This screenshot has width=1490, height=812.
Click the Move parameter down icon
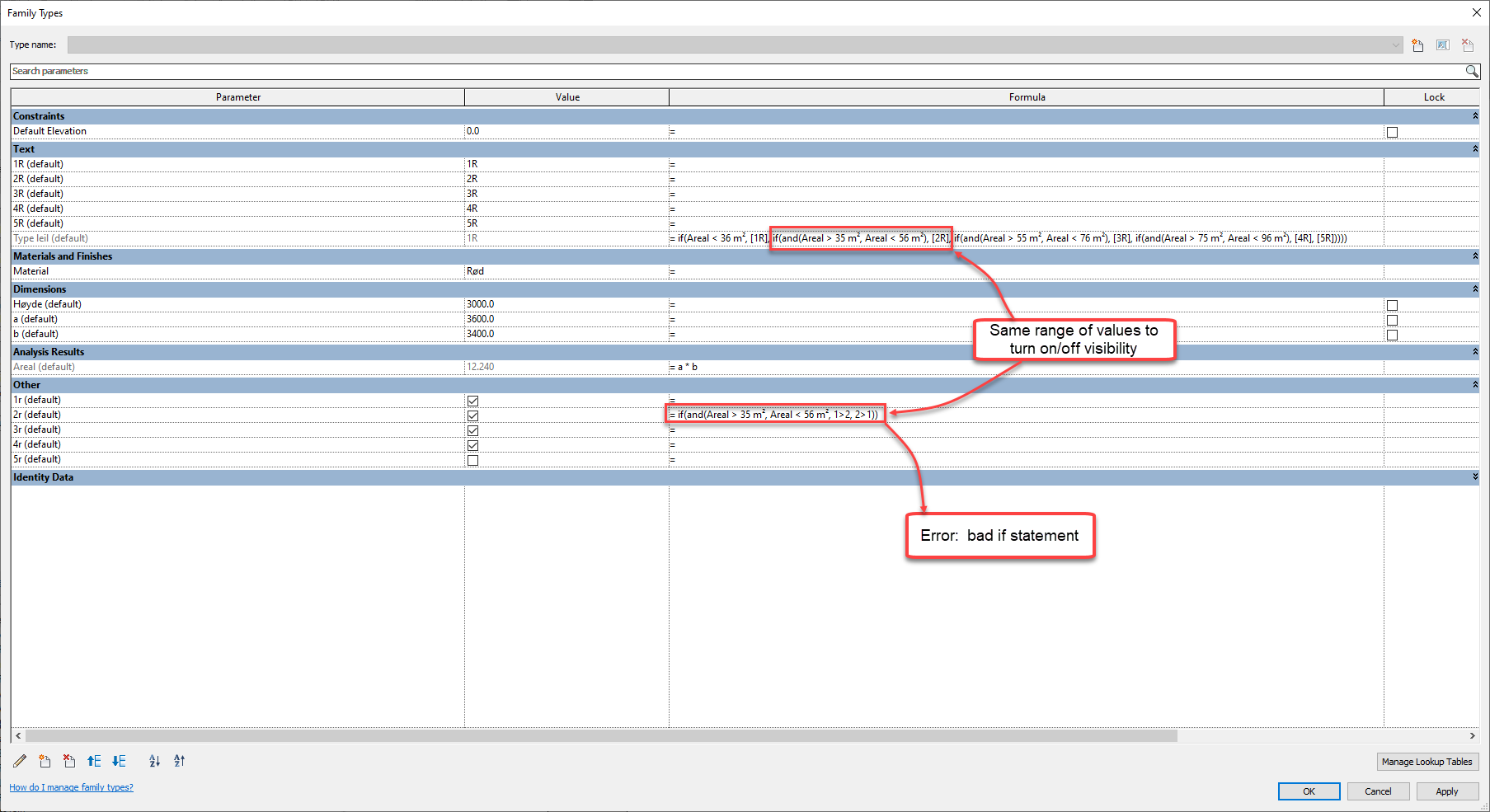coord(119,761)
